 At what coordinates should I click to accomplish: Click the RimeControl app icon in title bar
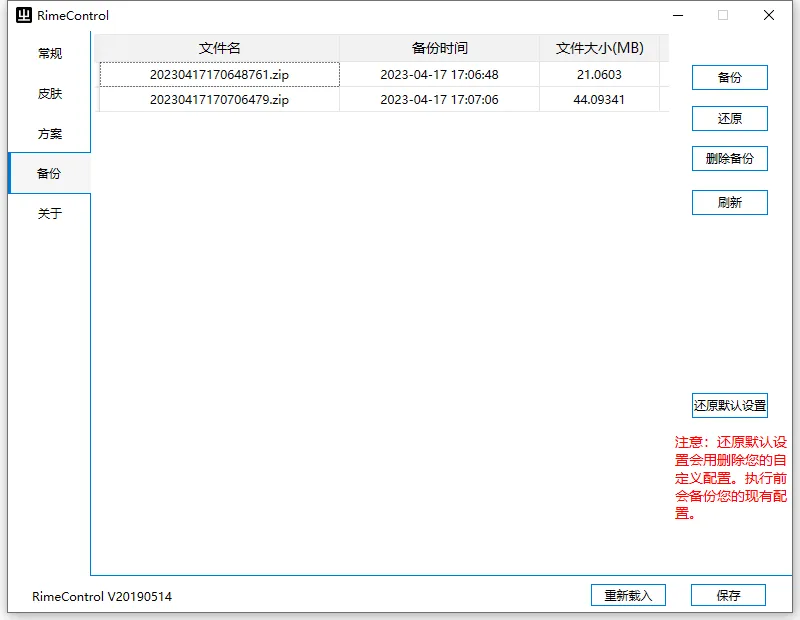click(24, 15)
